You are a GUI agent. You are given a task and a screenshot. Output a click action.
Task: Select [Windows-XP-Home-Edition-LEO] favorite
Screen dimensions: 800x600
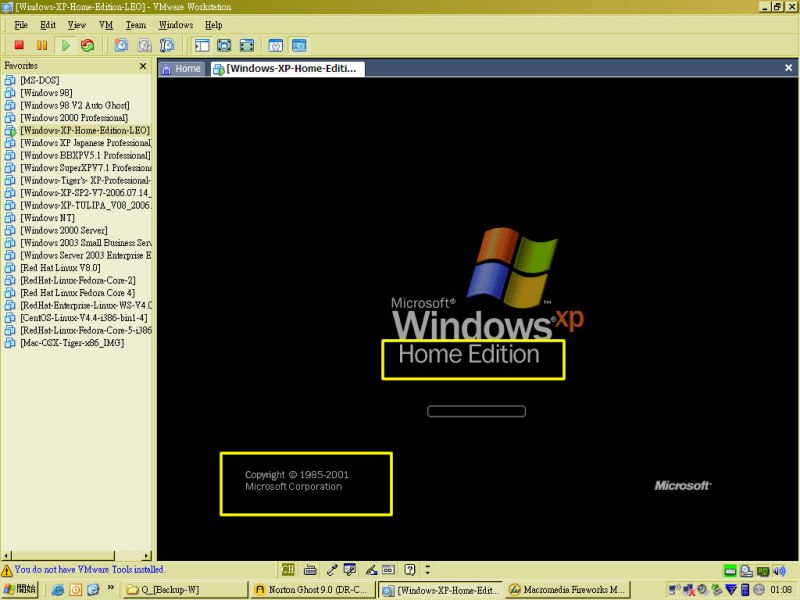click(x=85, y=130)
